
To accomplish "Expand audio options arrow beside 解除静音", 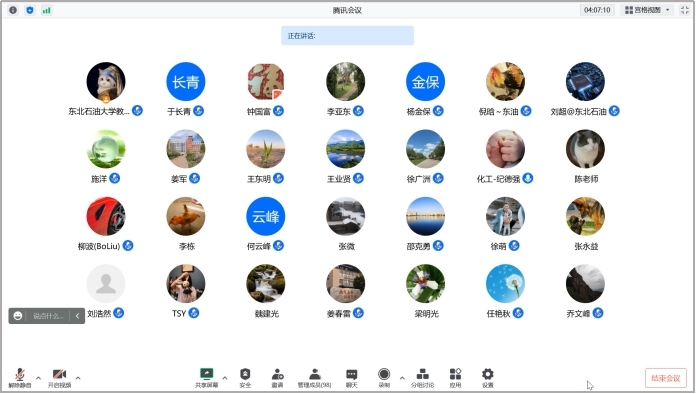I will coord(38,378).
